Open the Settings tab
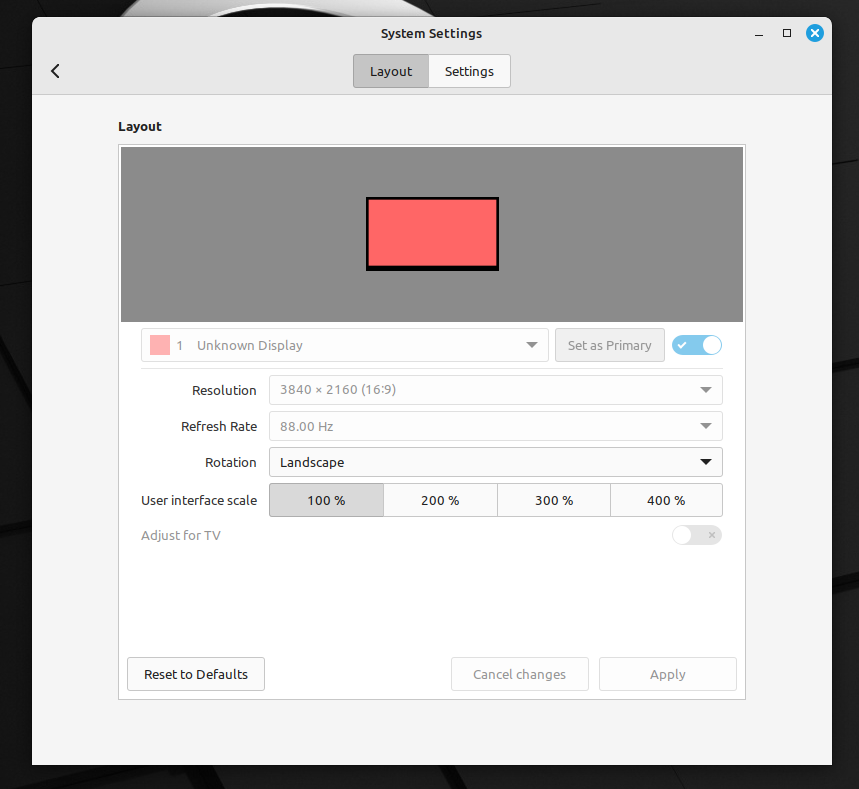The height and width of the screenshot is (789, 859). point(469,71)
